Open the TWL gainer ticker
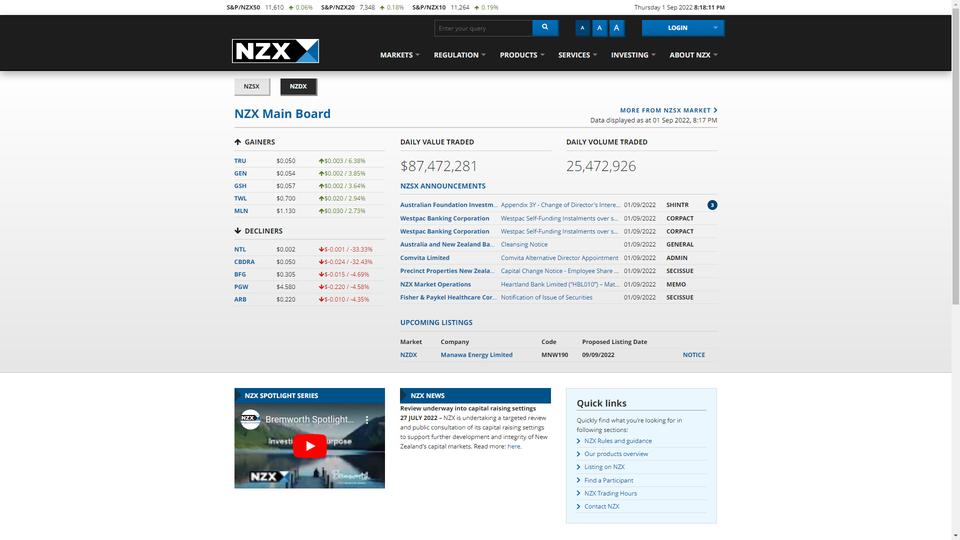This screenshot has height=540, width=960. tap(240, 198)
